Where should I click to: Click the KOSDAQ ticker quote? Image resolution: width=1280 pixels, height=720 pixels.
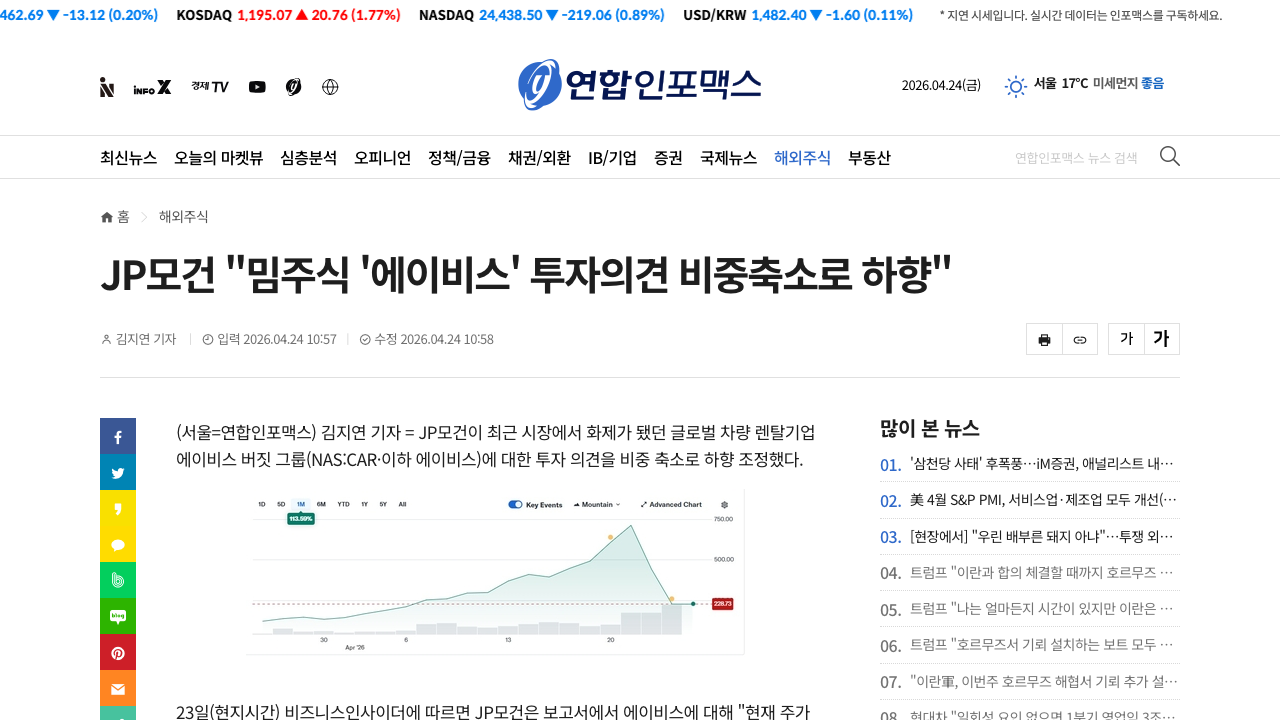(x=288, y=15)
